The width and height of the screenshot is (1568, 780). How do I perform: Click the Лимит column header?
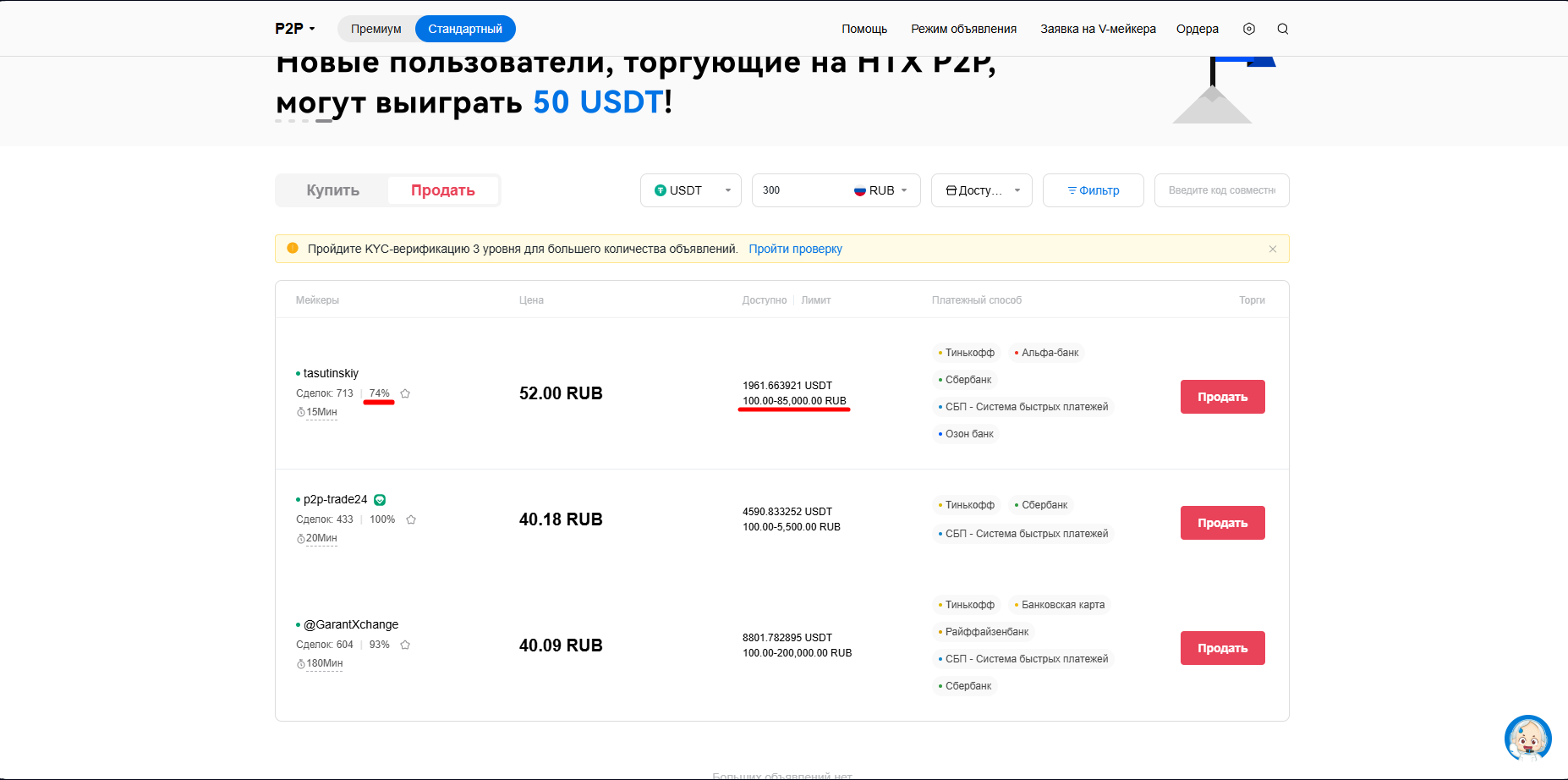click(816, 300)
